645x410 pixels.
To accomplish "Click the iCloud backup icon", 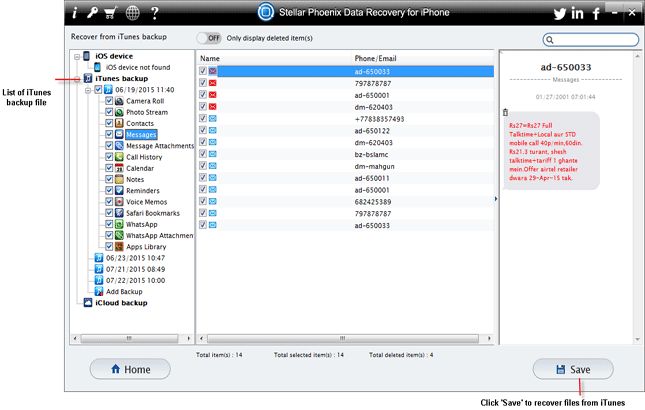I will [88, 303].
